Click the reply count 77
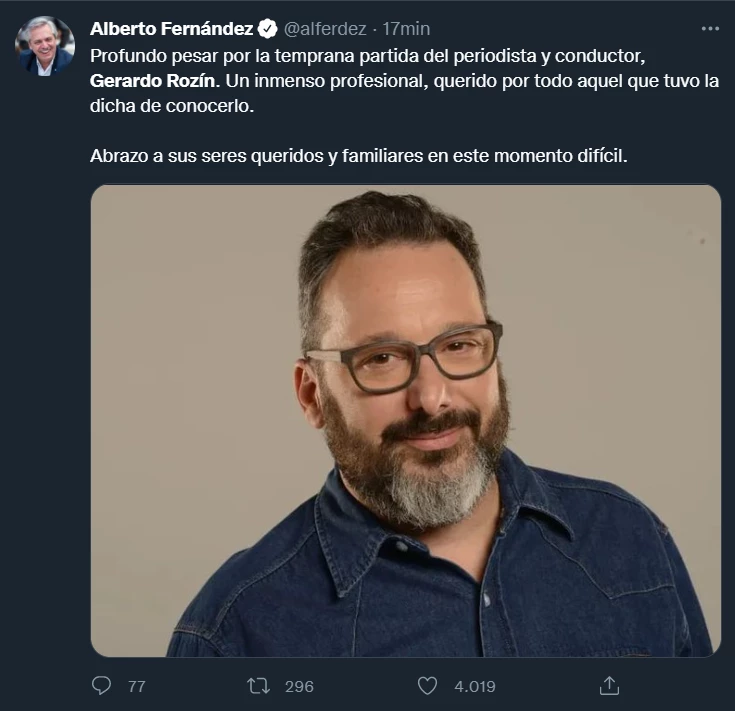This screenshot has height=711, width=735. (x=137, y=686)
